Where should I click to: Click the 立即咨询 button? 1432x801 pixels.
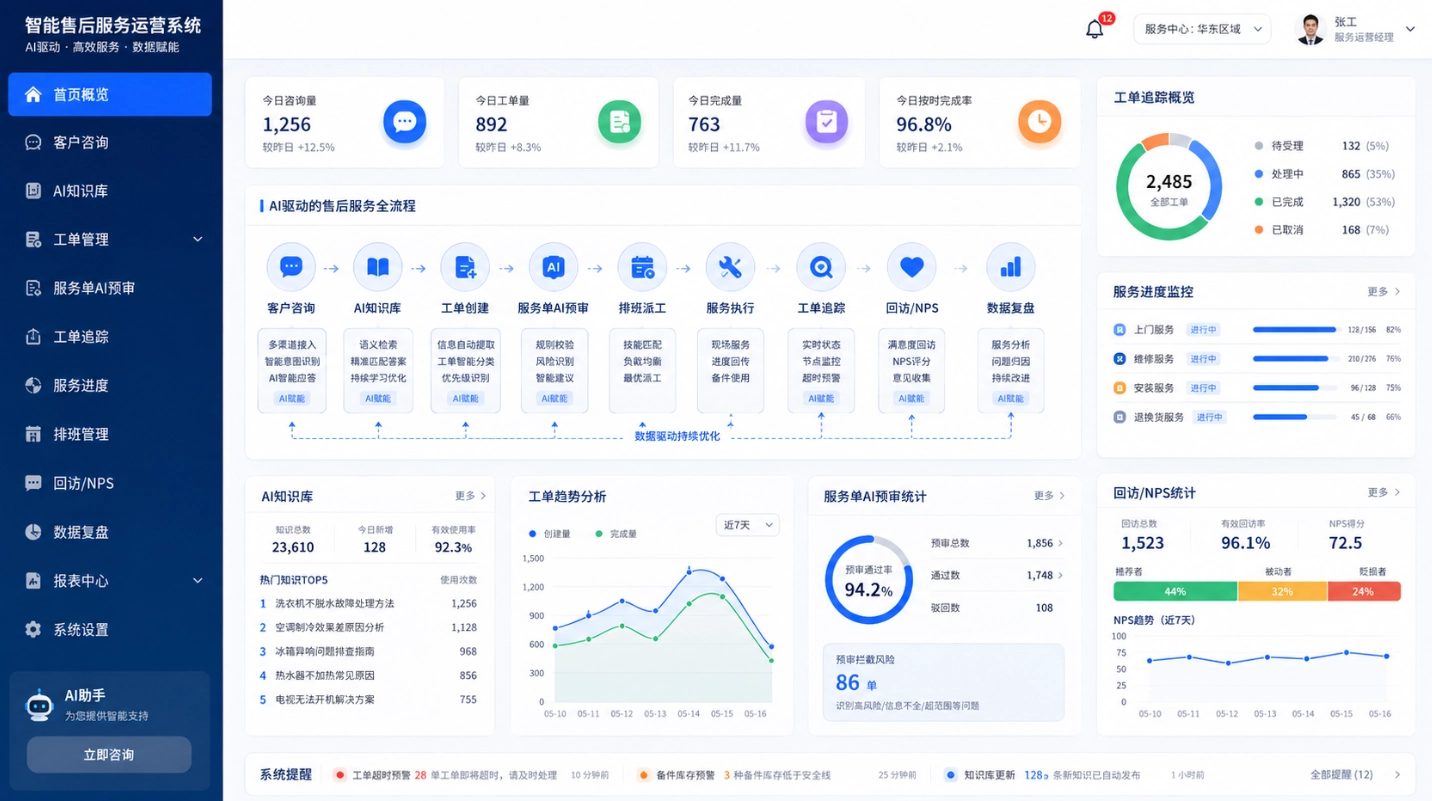click(x=109, y=755)
